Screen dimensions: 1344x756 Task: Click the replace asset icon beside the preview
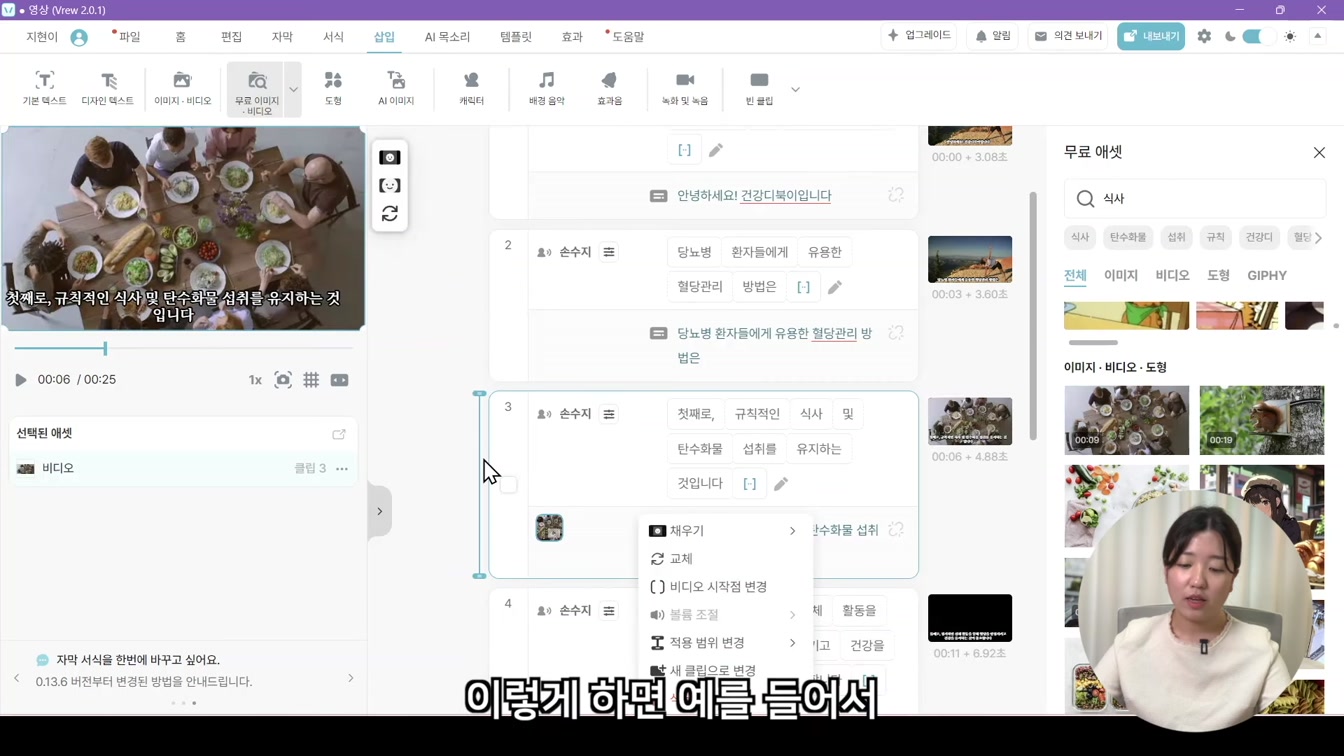(x=390, y=214)
